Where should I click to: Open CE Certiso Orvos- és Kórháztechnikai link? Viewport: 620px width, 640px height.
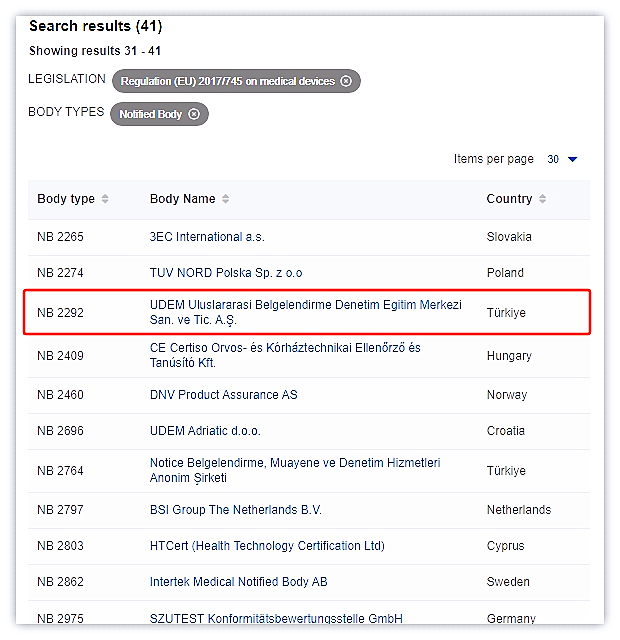point(285,355)
